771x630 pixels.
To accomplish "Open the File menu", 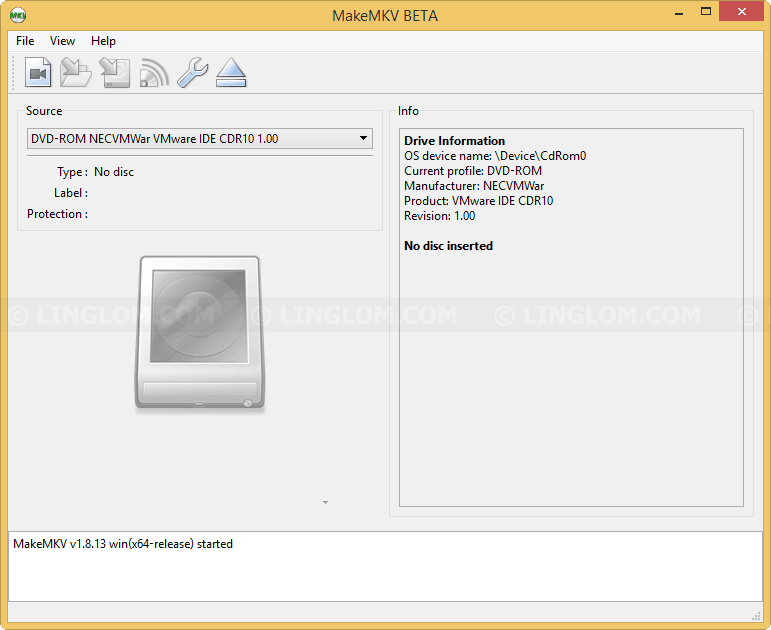I will tap(25, 41).
